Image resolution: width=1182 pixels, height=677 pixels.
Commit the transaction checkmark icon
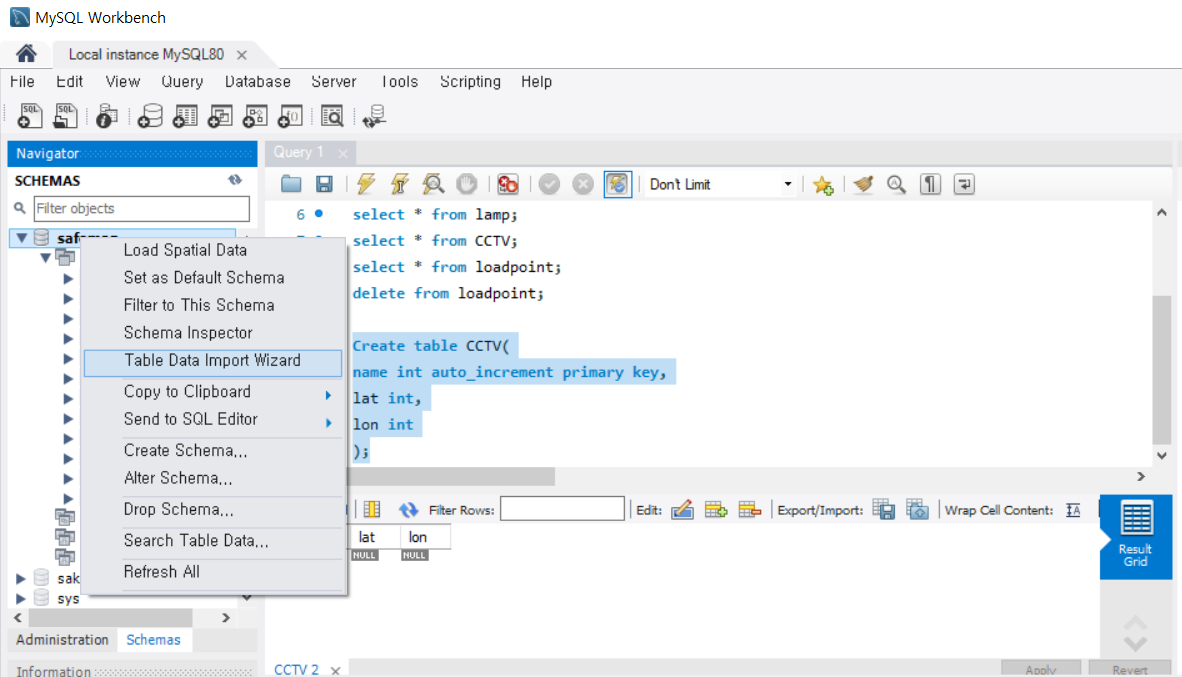[x=550, y=184]
